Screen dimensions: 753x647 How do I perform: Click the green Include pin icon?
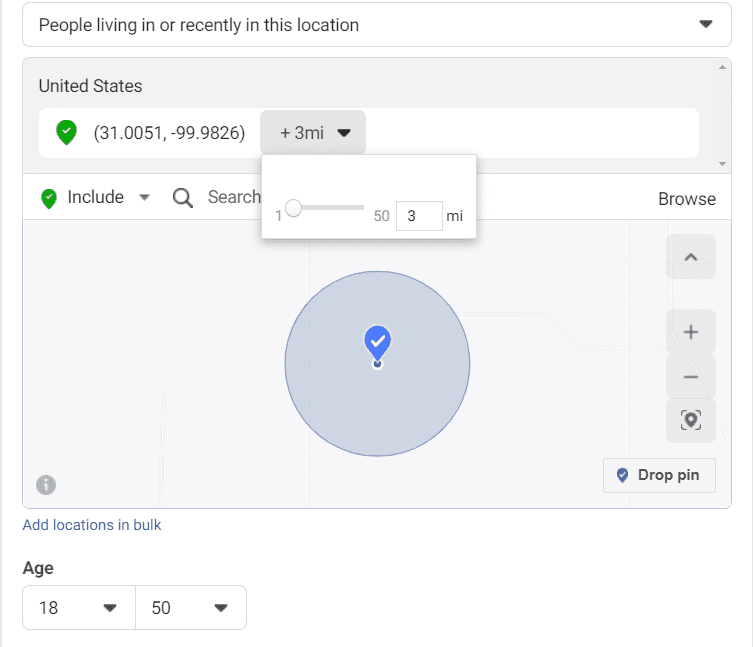(49, 198)
